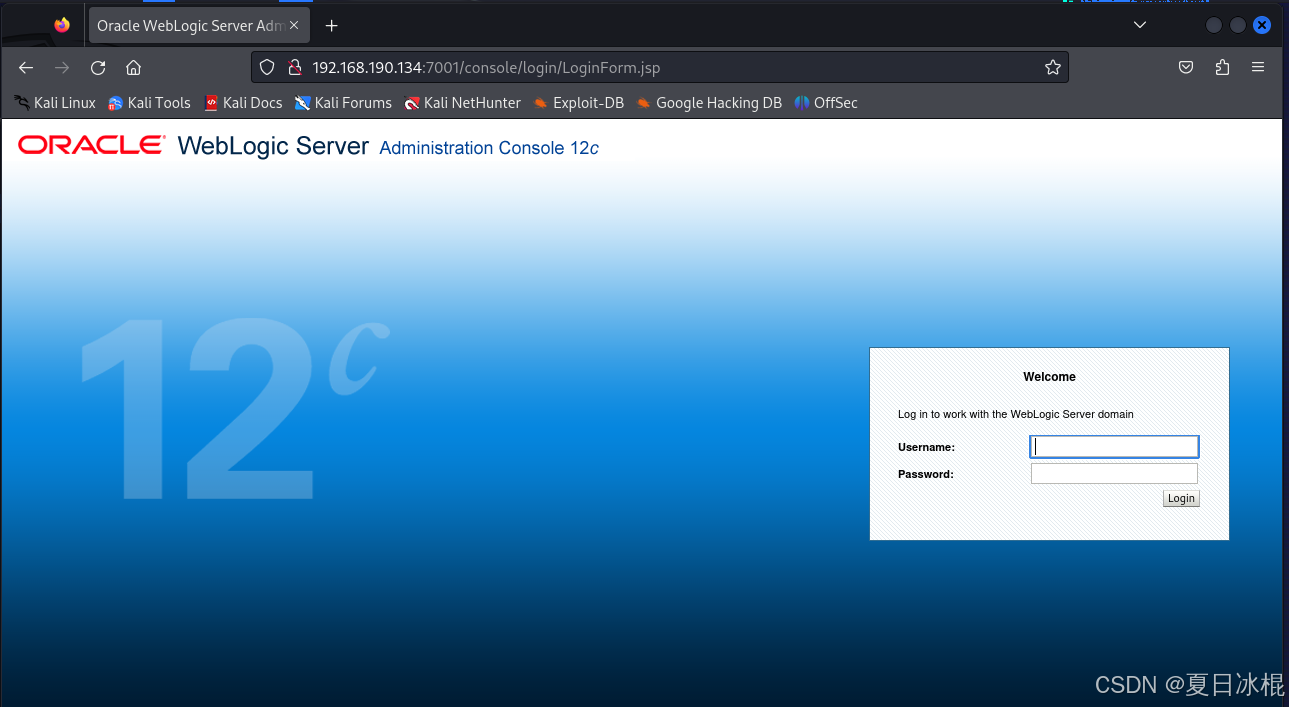Screen dimensions: 1289x707
Task: Open the Extensions puzzle icon
Action: tap(1222, 68)
